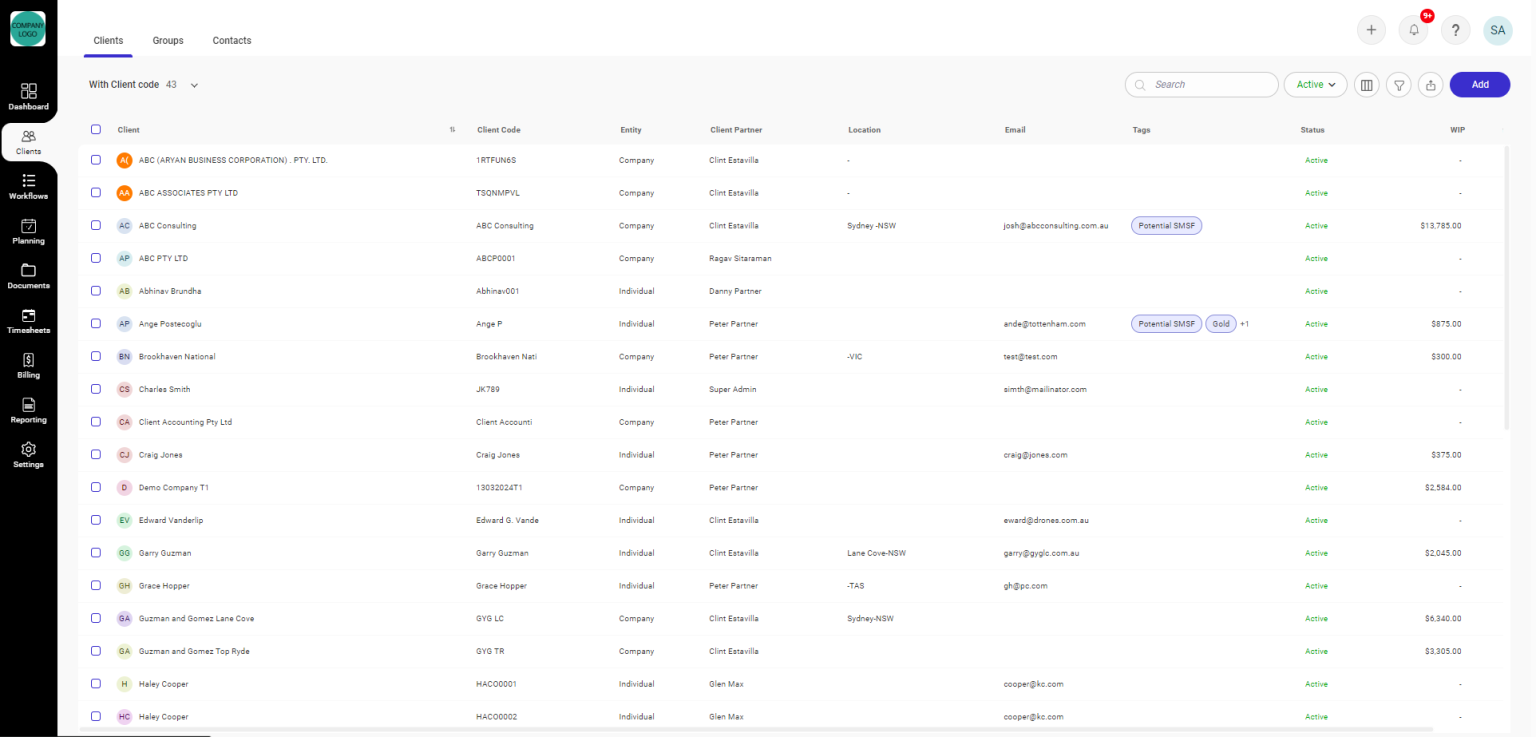Sort by the Client column icon
The image size is (1536, 737).
(x=452, y=130)
